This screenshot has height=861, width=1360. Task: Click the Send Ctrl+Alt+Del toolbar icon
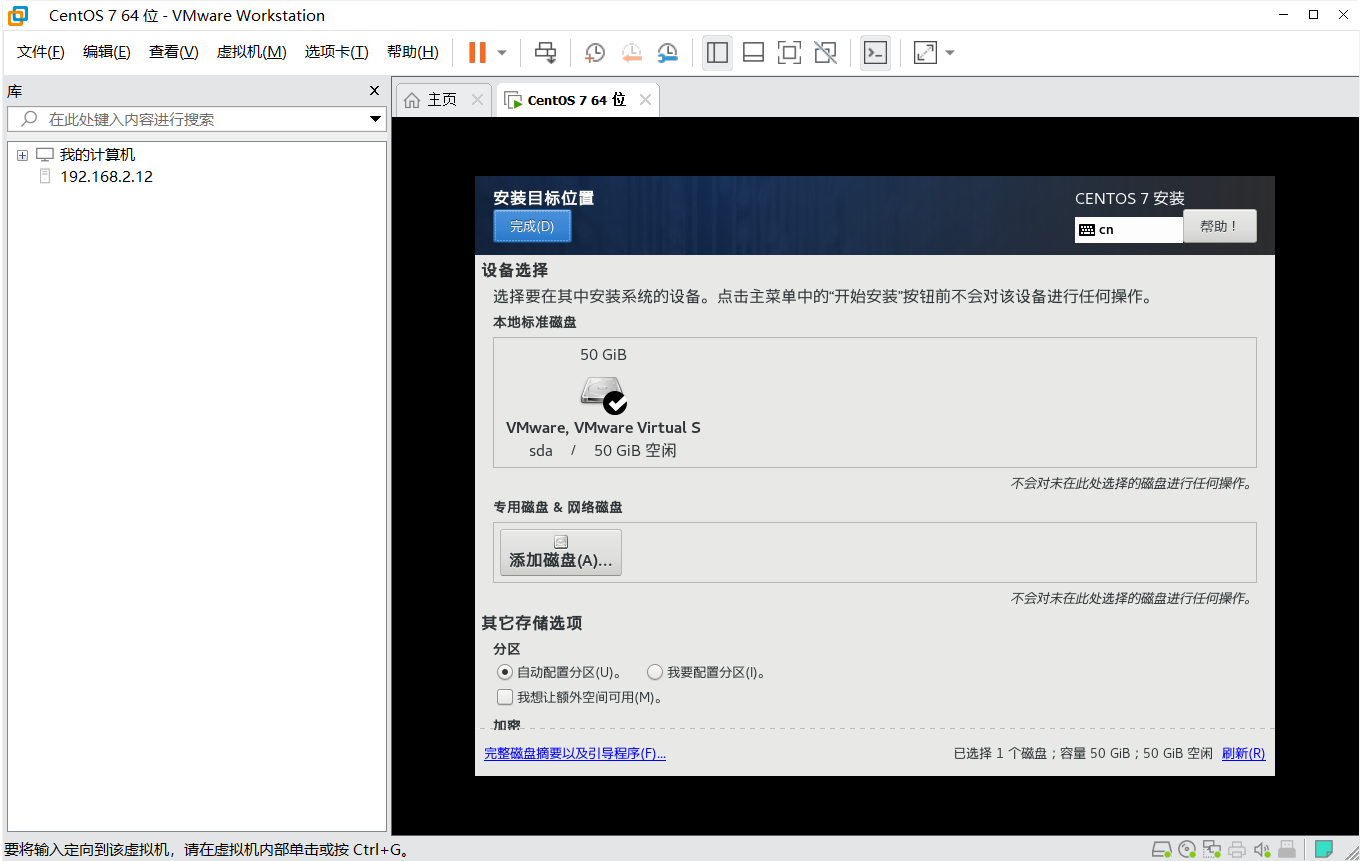[545, 52]
